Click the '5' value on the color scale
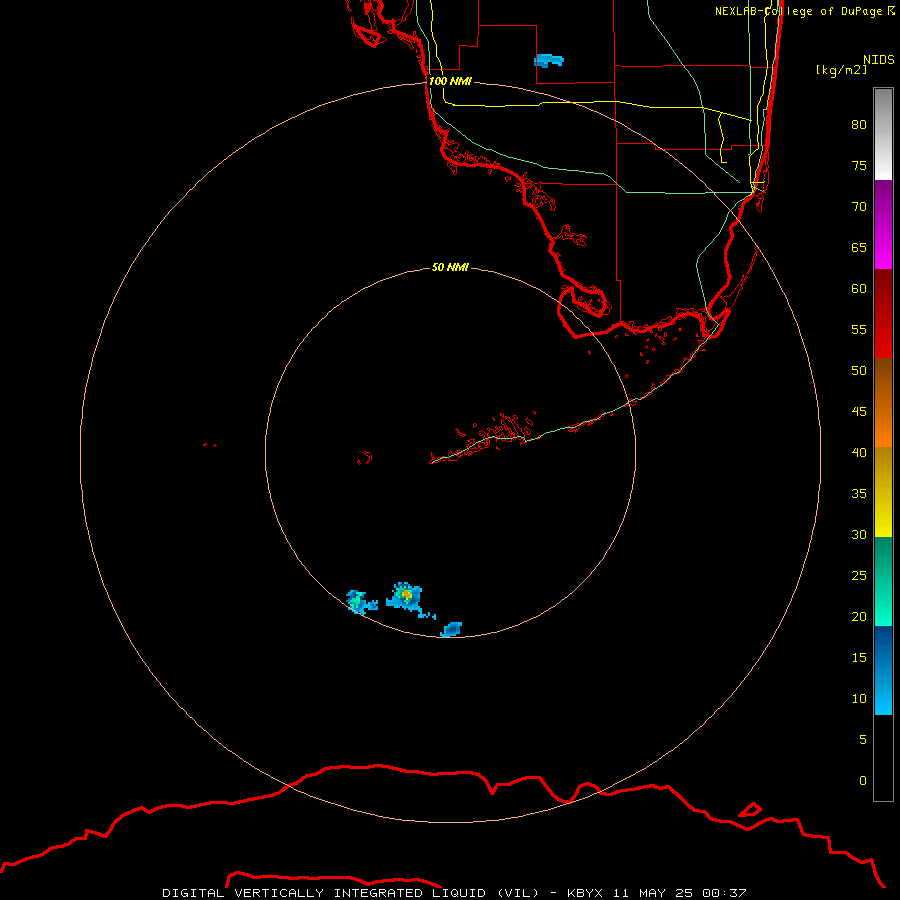The image size is (900, 900). (863, 739)
